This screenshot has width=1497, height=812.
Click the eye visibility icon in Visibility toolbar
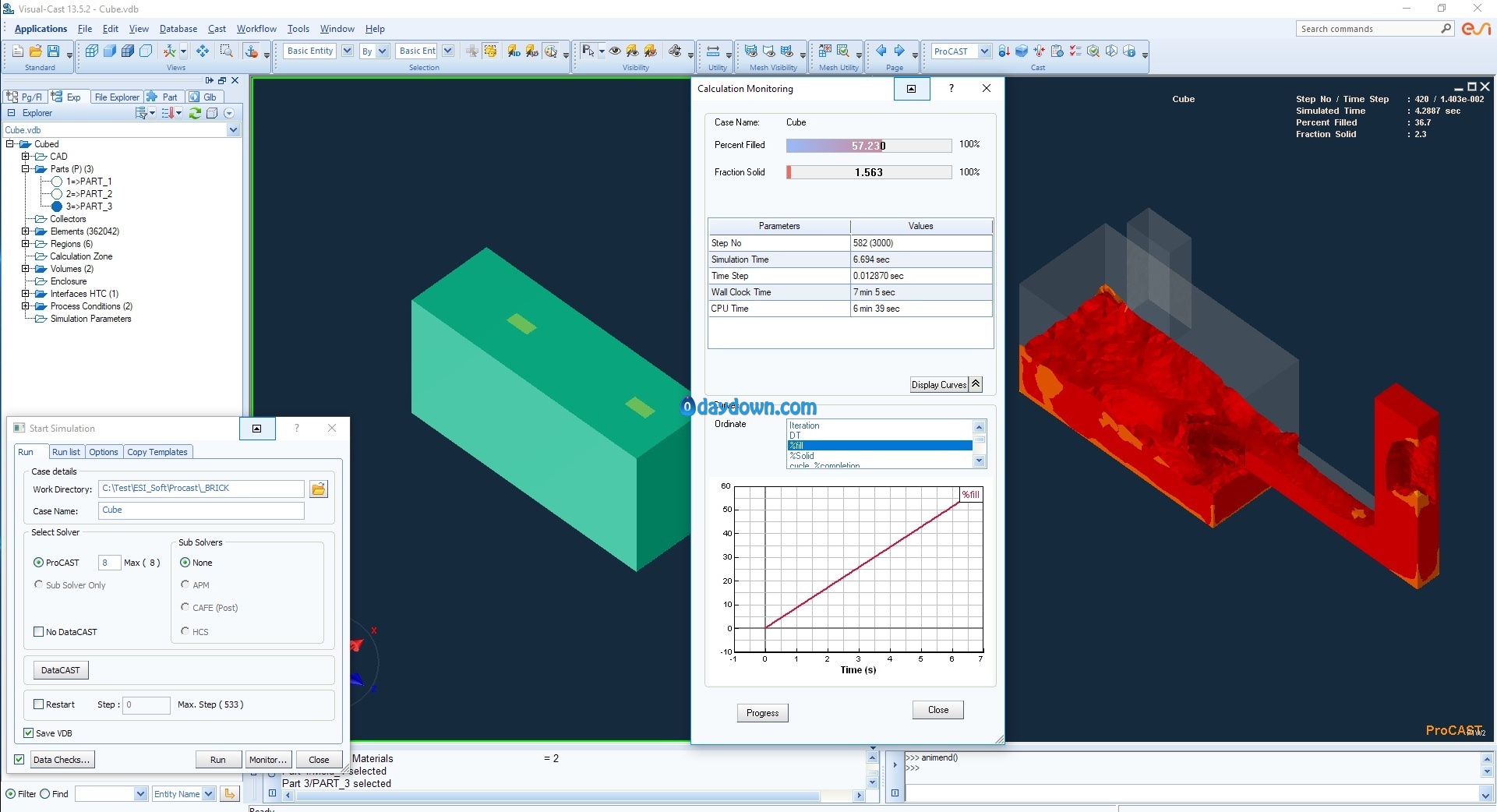(x=615, y=51)
